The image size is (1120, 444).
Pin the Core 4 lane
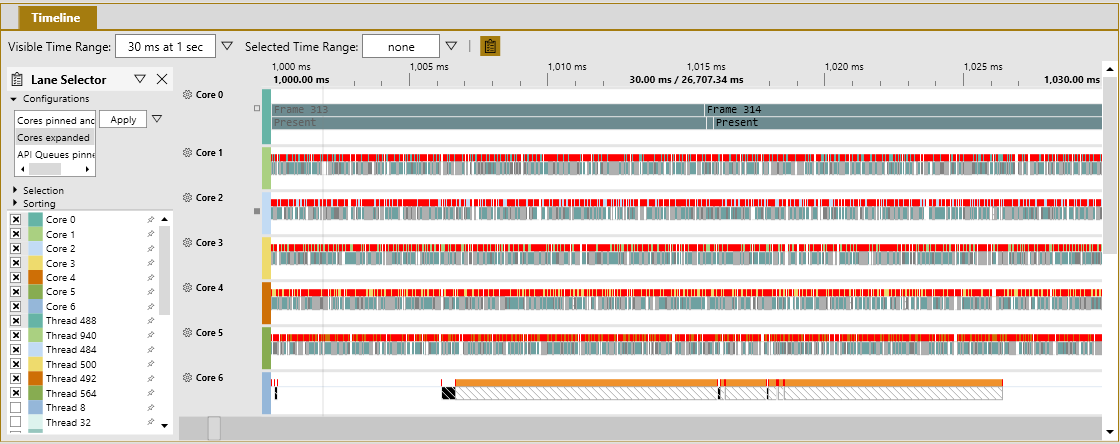(150, 278)
